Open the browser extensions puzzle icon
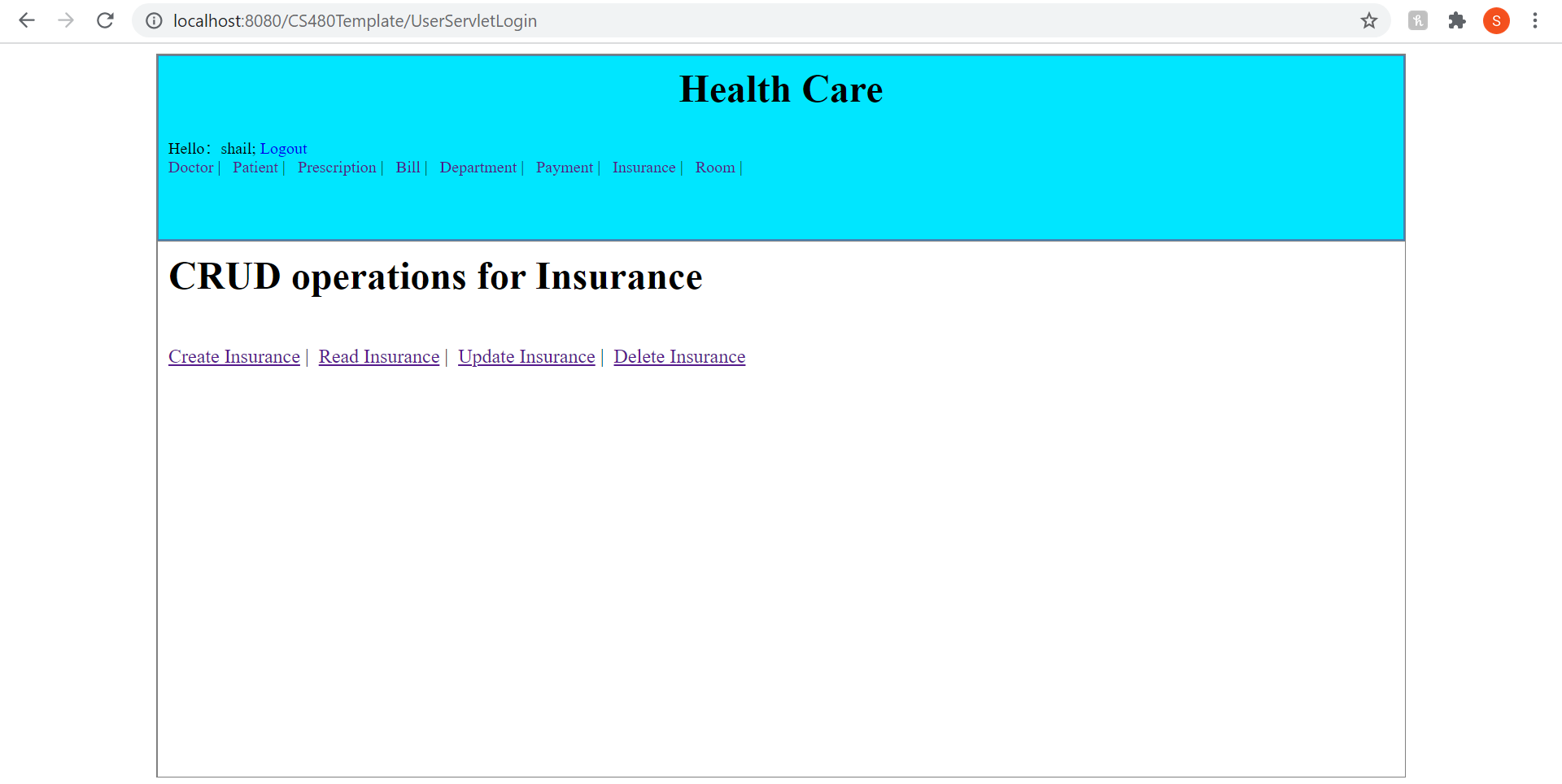The height and width of the screenshot is (784, 1562). click(1457, 21)
